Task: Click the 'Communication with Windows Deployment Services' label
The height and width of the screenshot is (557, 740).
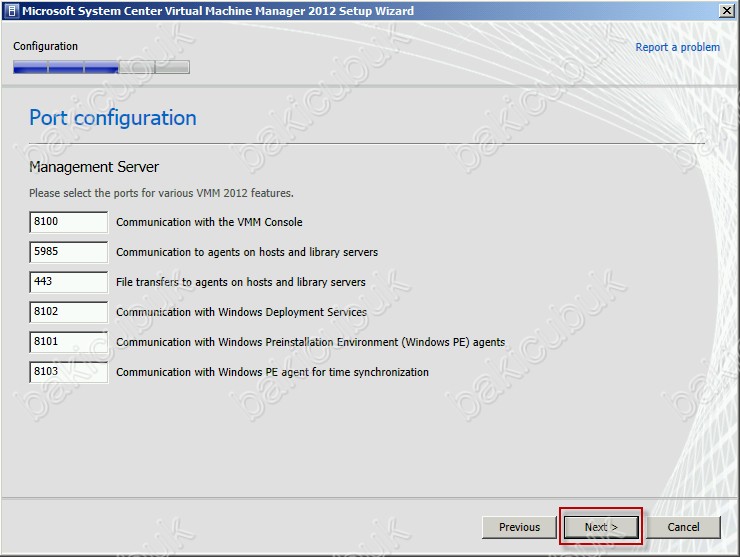Action: point(241,312)
